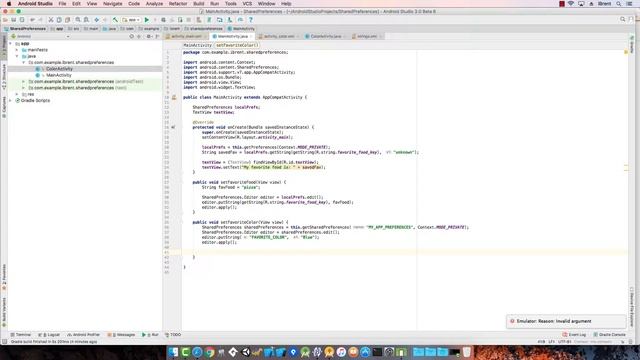Collapse the java folder arrow
Screen dimensions: 640x360
17,56
